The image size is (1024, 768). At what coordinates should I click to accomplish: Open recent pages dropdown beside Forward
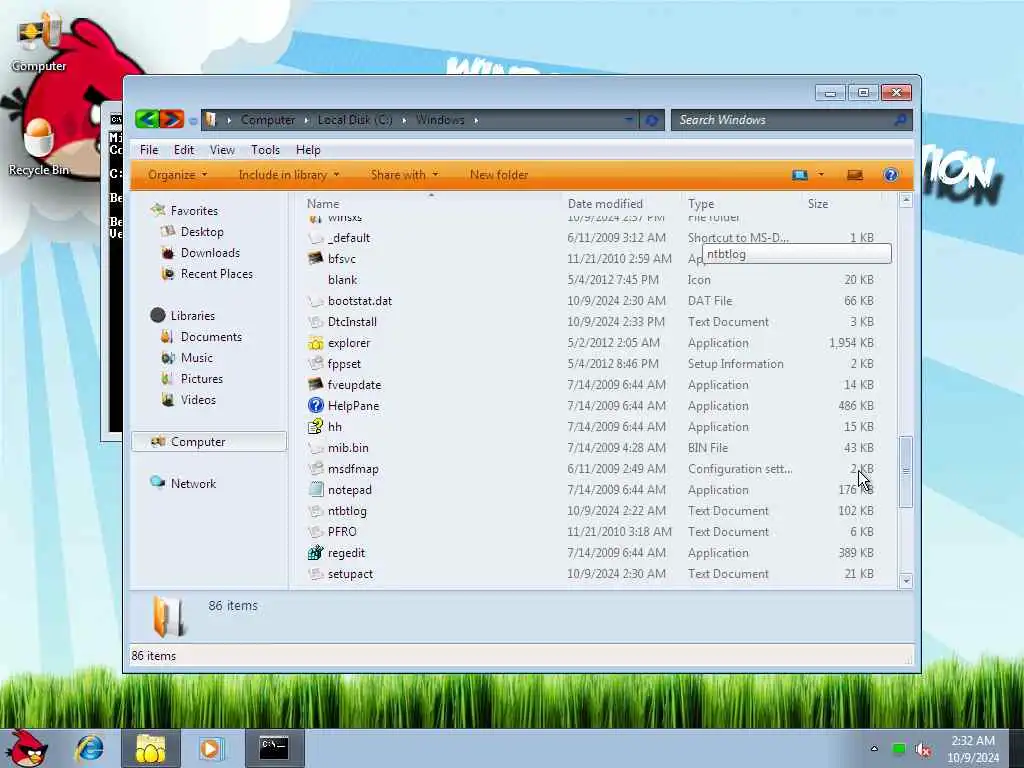tap(193, 121)
